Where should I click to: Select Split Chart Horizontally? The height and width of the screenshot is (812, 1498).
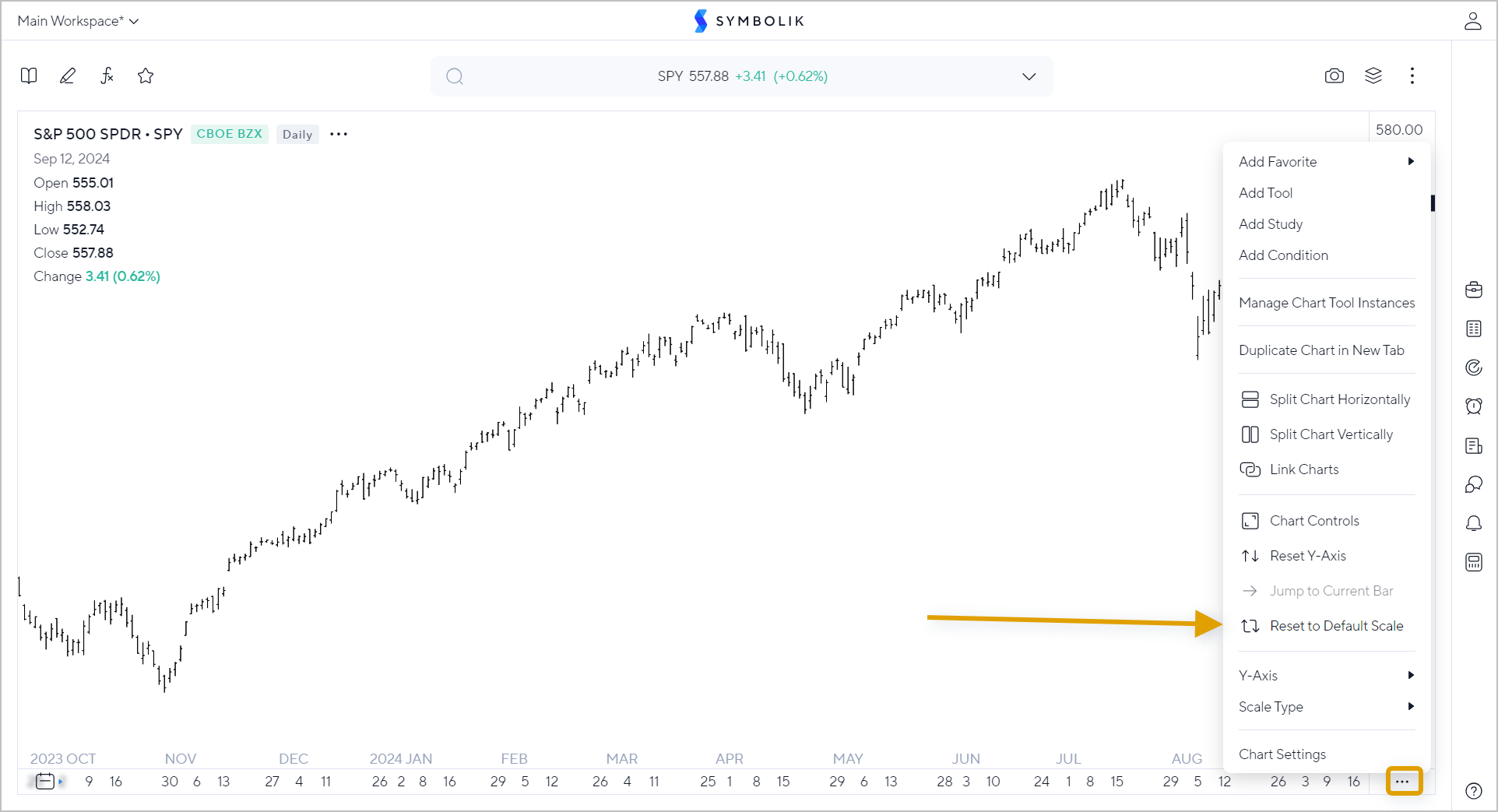tap(1327, 399)
